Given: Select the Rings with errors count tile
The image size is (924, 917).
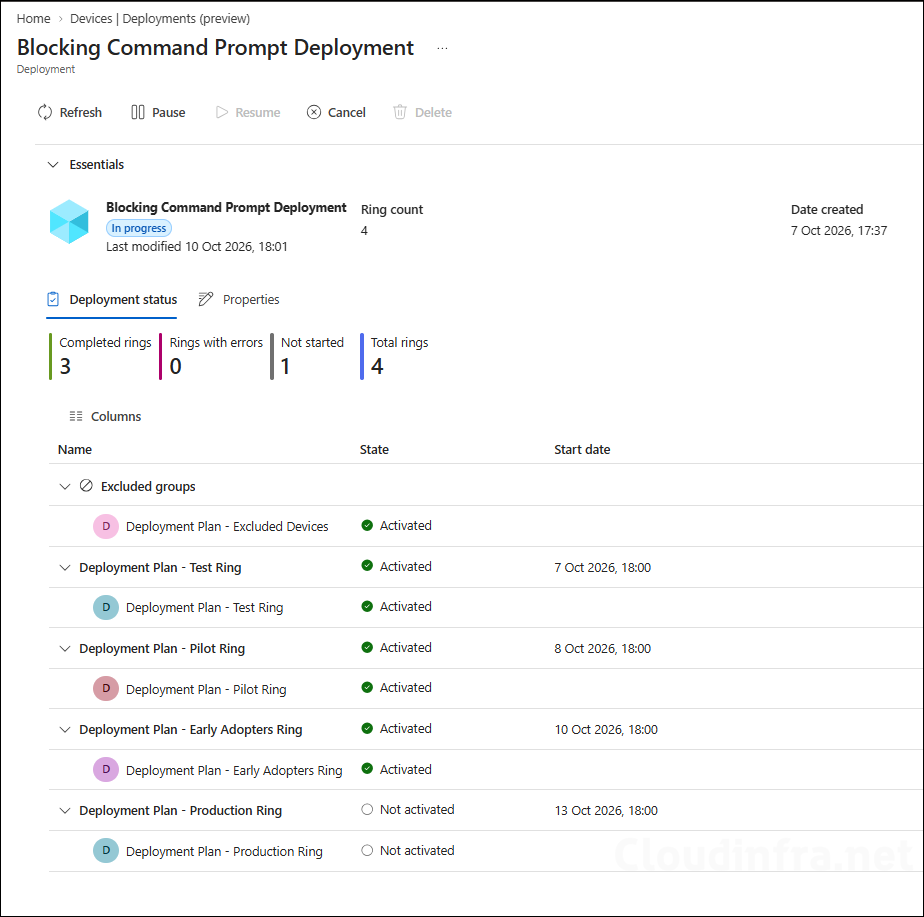Looking at the screenshot, I should click(x=212, y=357).
